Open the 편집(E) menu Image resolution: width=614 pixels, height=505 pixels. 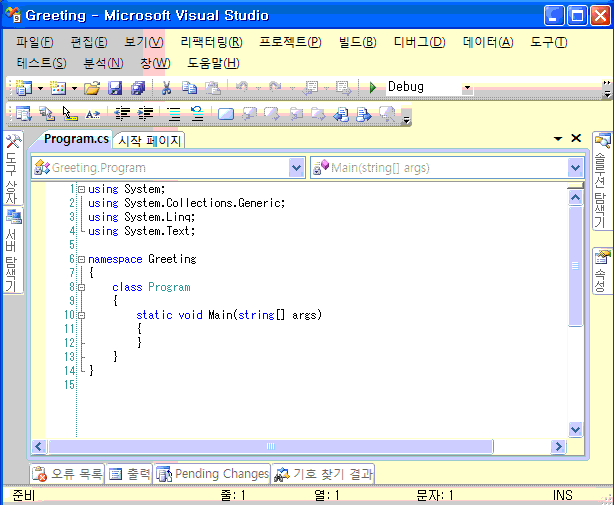[x=88, y=42]
